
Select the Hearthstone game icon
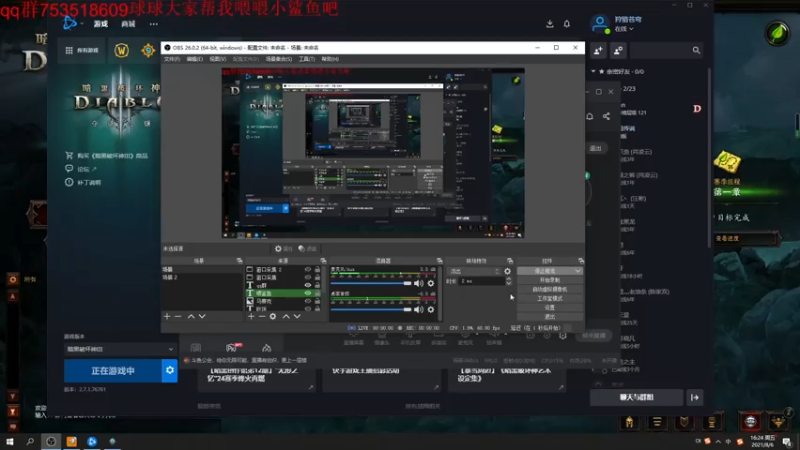click(x=148, y=50)
